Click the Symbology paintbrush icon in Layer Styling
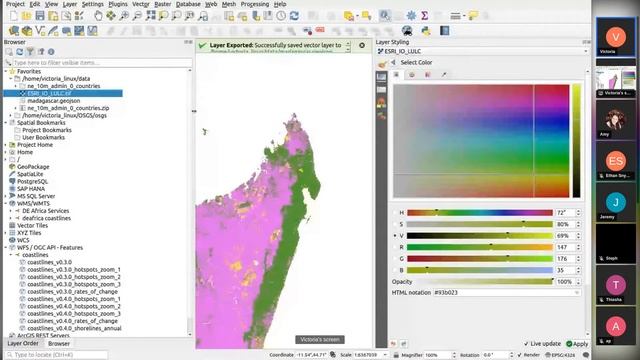640x360 pixels. click(x=382, y=64)
